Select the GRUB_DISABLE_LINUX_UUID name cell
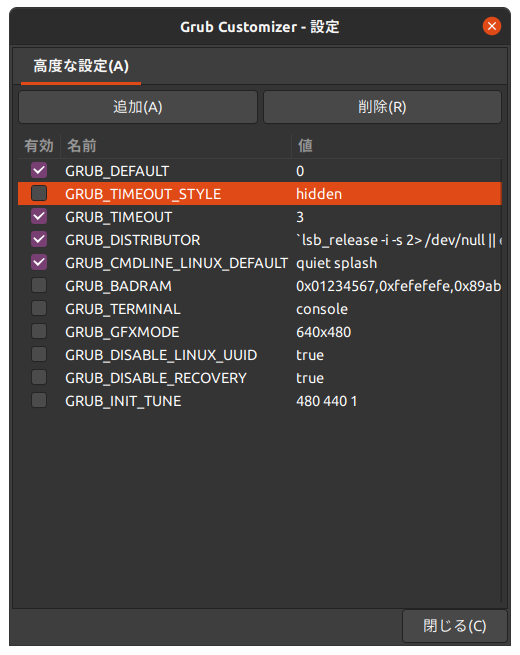This screenshot has height=655, width=520. pyautogui.click(x=161, y=355)
